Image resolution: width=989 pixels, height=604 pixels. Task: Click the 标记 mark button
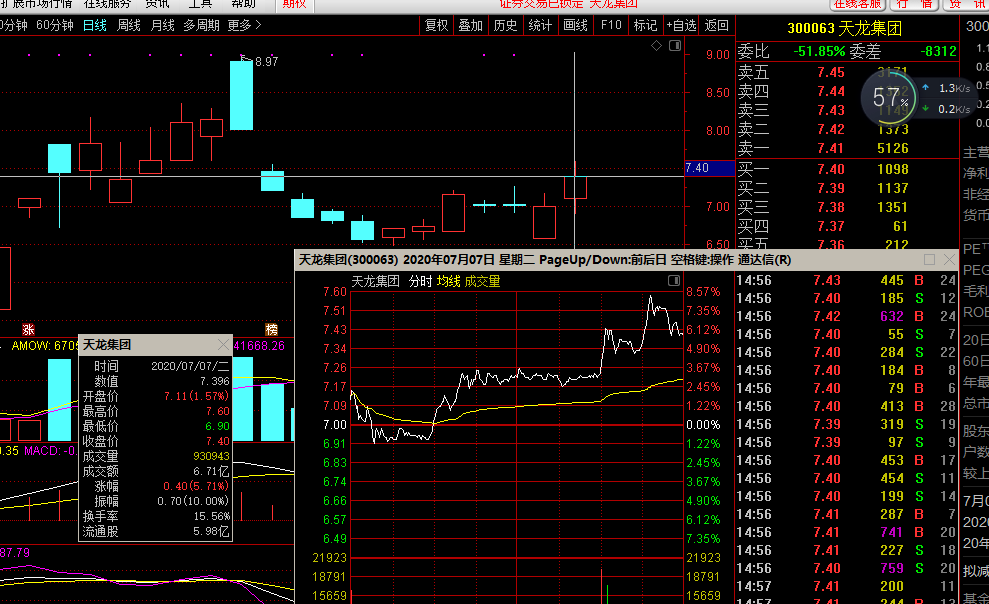pyautogui.click(x=645, y=25)
